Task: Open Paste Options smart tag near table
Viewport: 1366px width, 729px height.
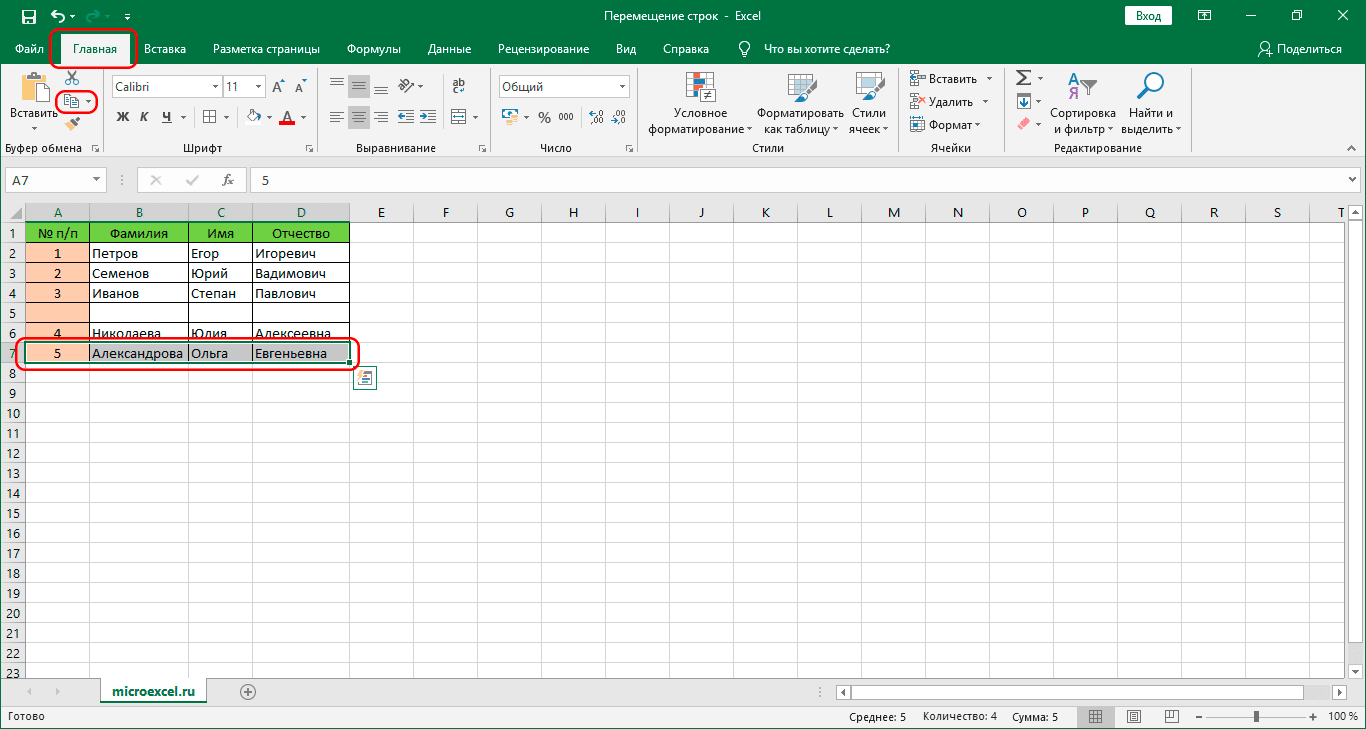Action: click(x=365, y=378)
